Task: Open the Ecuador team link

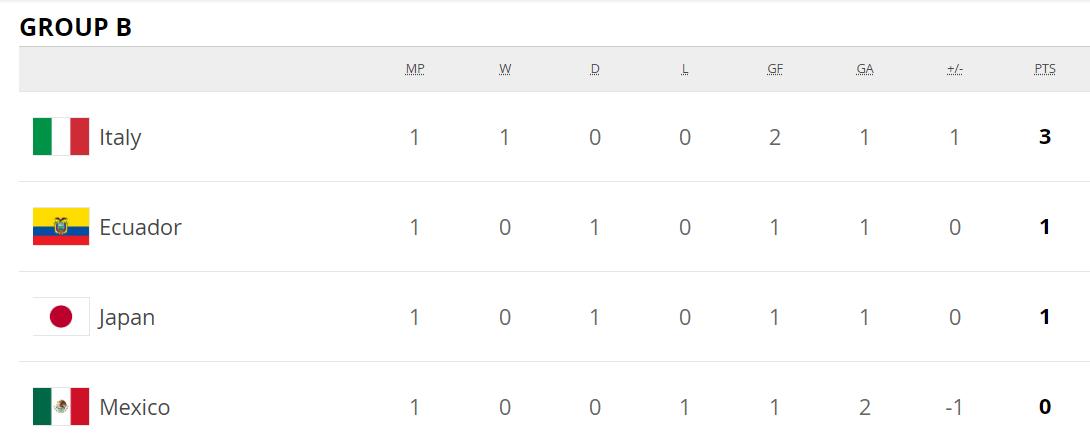Action: click(140, 227)
